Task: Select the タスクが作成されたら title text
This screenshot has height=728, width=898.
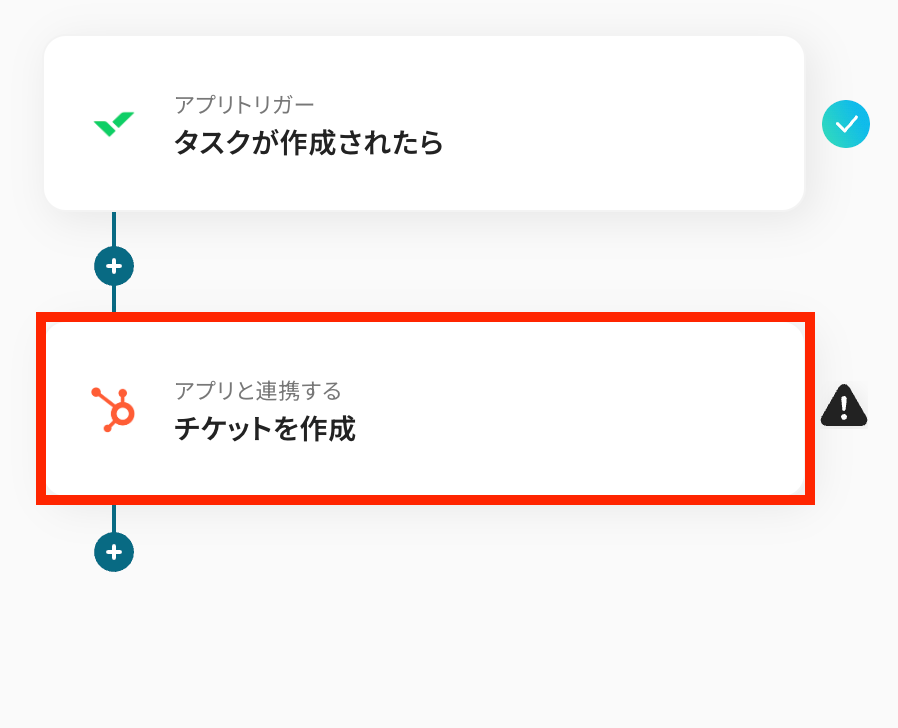Action: (x=308, y=143)
